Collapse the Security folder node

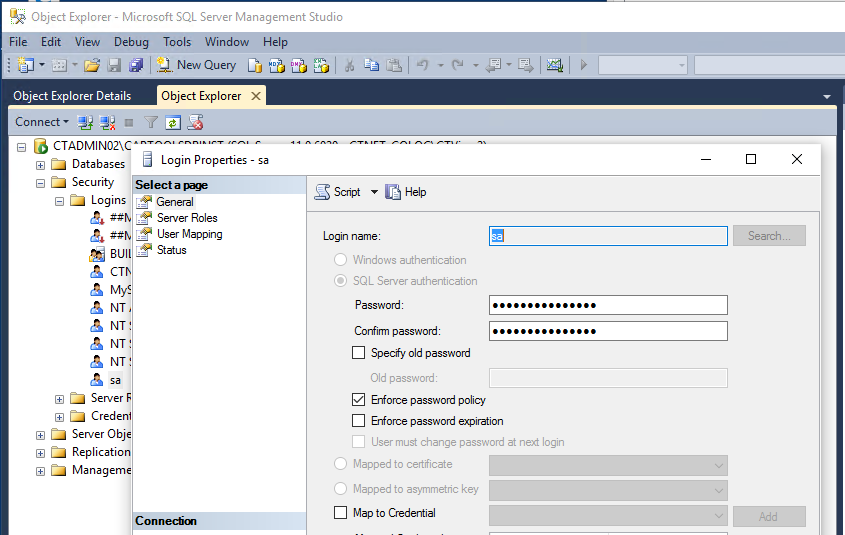pyautogui.click(x=40, y=184)
